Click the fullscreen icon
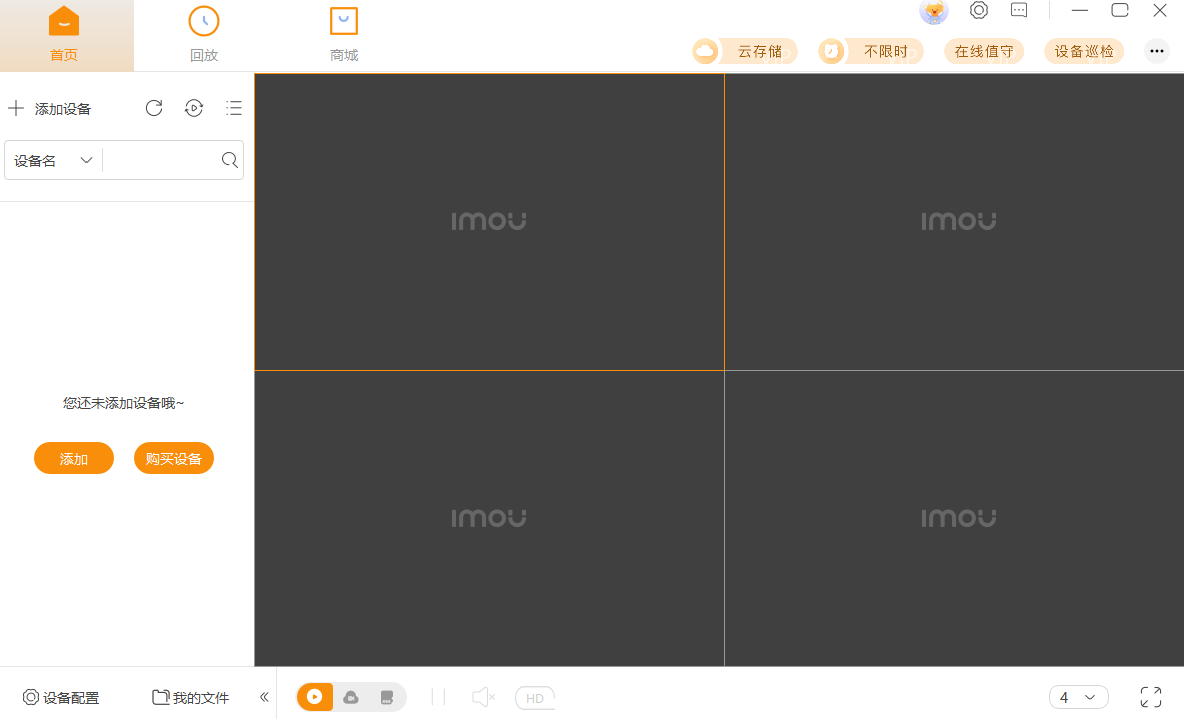The image size is (1184, 719). point(1151,697)
